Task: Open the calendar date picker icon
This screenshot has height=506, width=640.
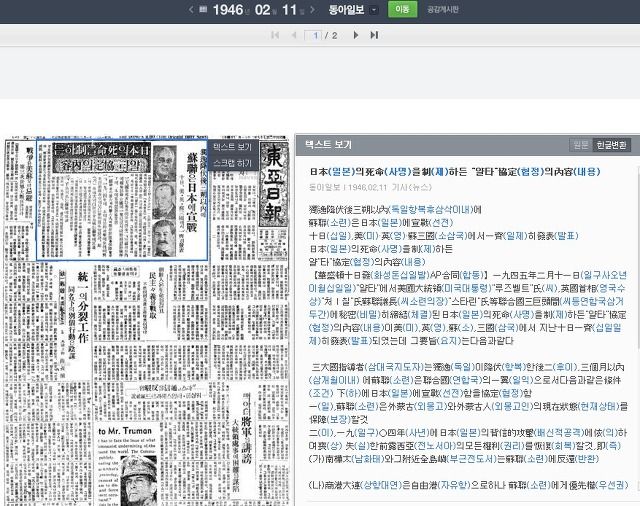Action: point(203,9)
